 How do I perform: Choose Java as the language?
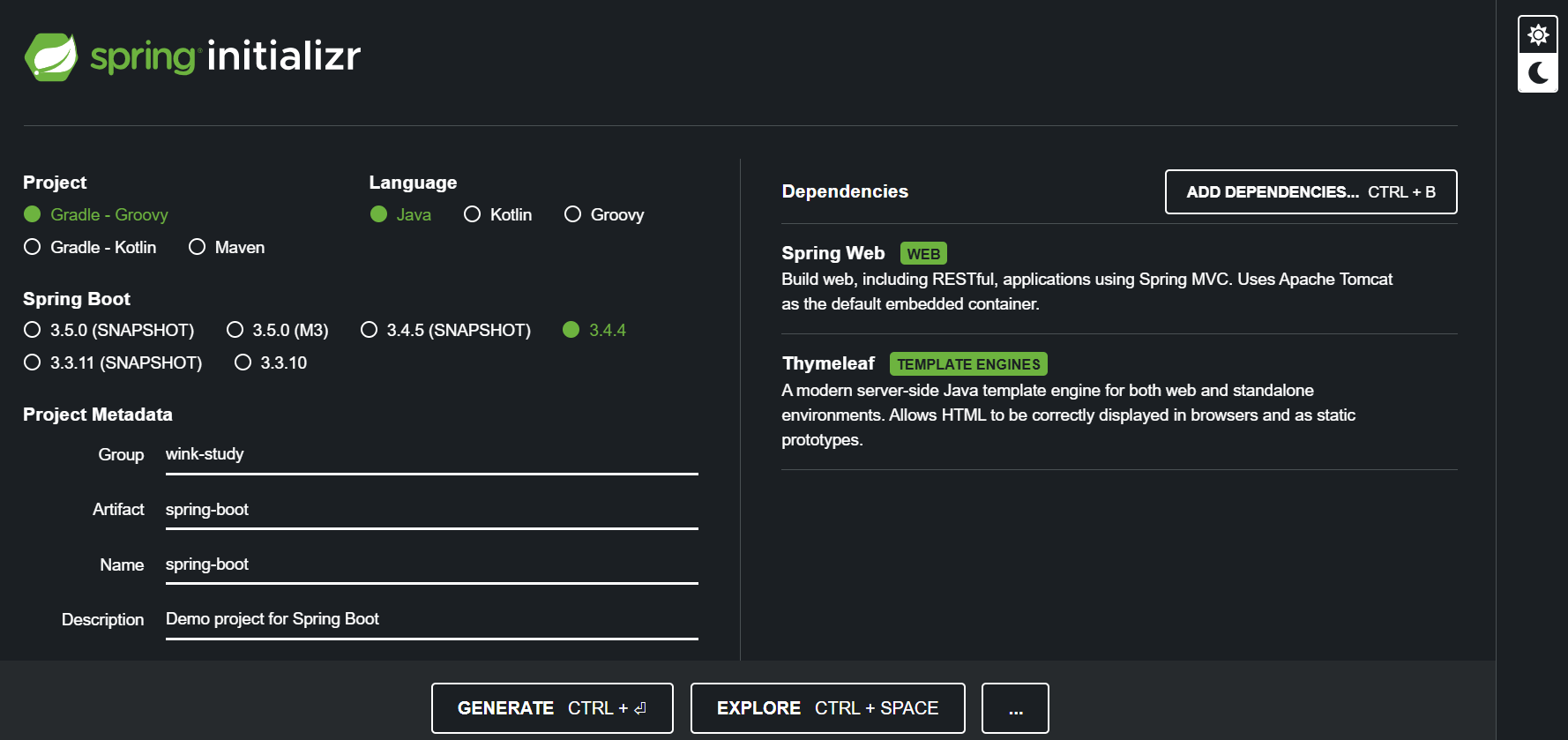(x=400, y=214)
